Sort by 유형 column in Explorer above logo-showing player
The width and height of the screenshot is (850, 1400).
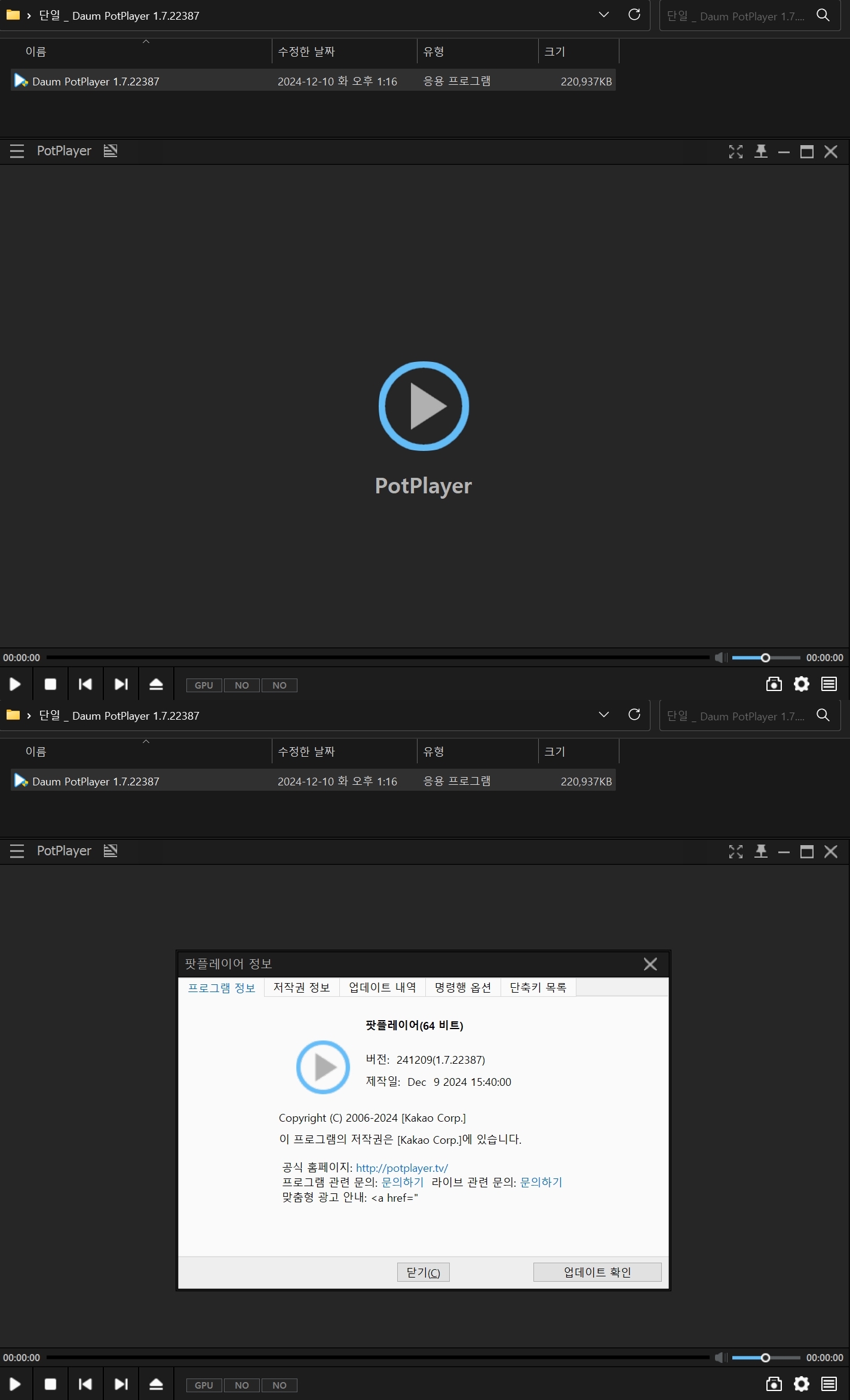coord(434,51)
